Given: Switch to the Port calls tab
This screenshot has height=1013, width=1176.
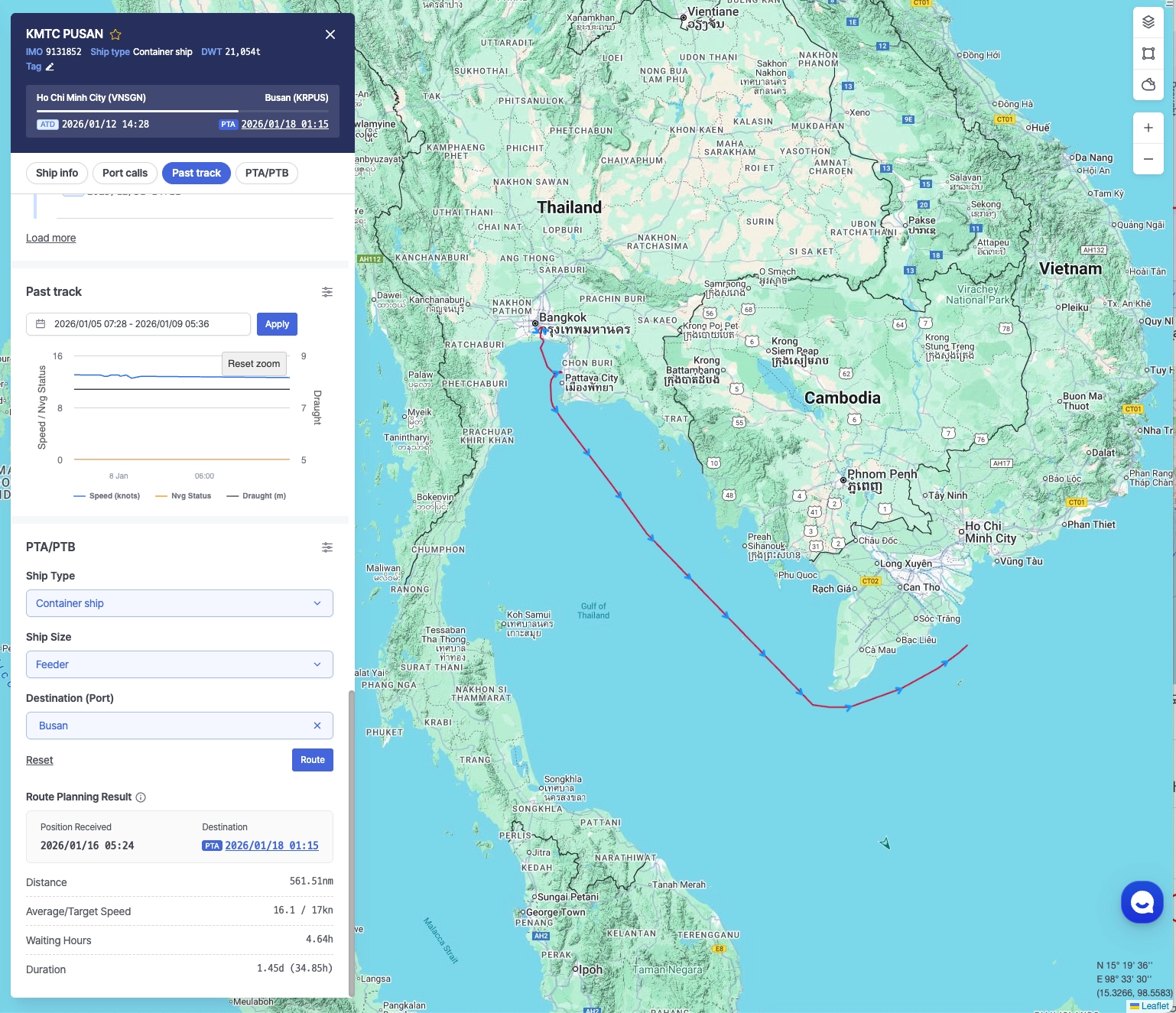Looking at the screenshot, I should [x=125, y=173].
